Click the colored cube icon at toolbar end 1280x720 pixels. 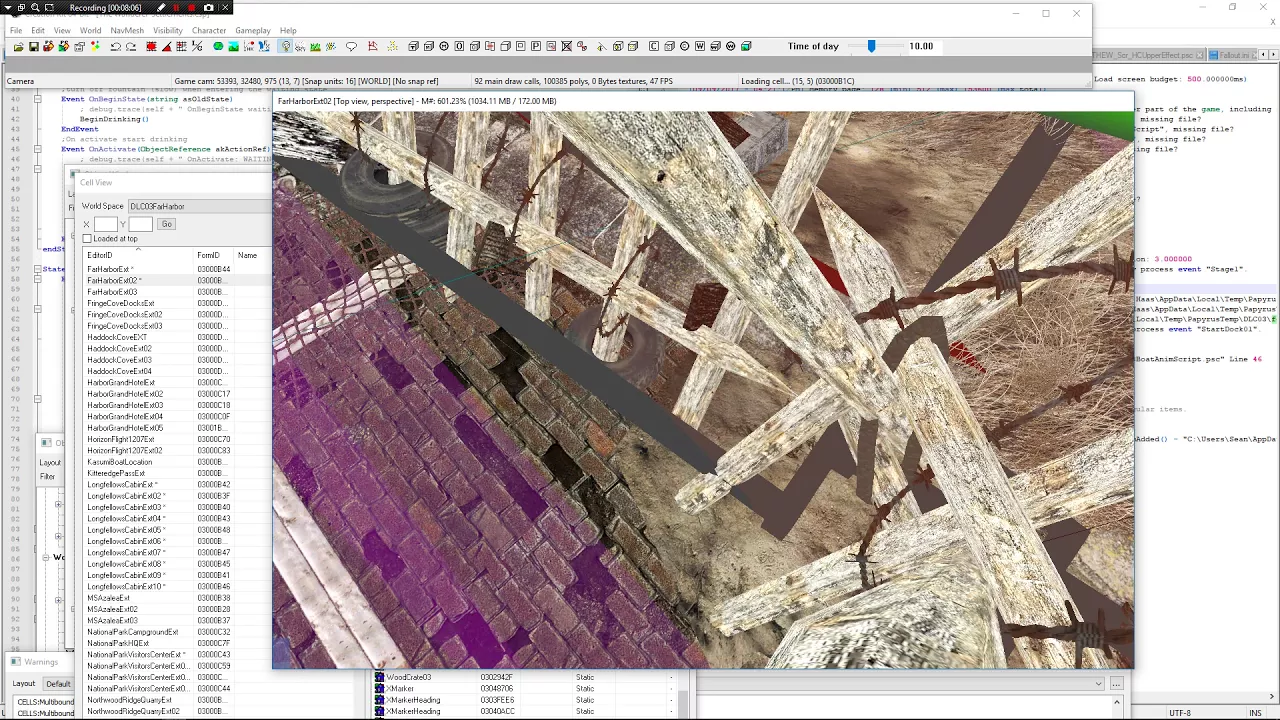pyautogui.click(x=746, y=46)
